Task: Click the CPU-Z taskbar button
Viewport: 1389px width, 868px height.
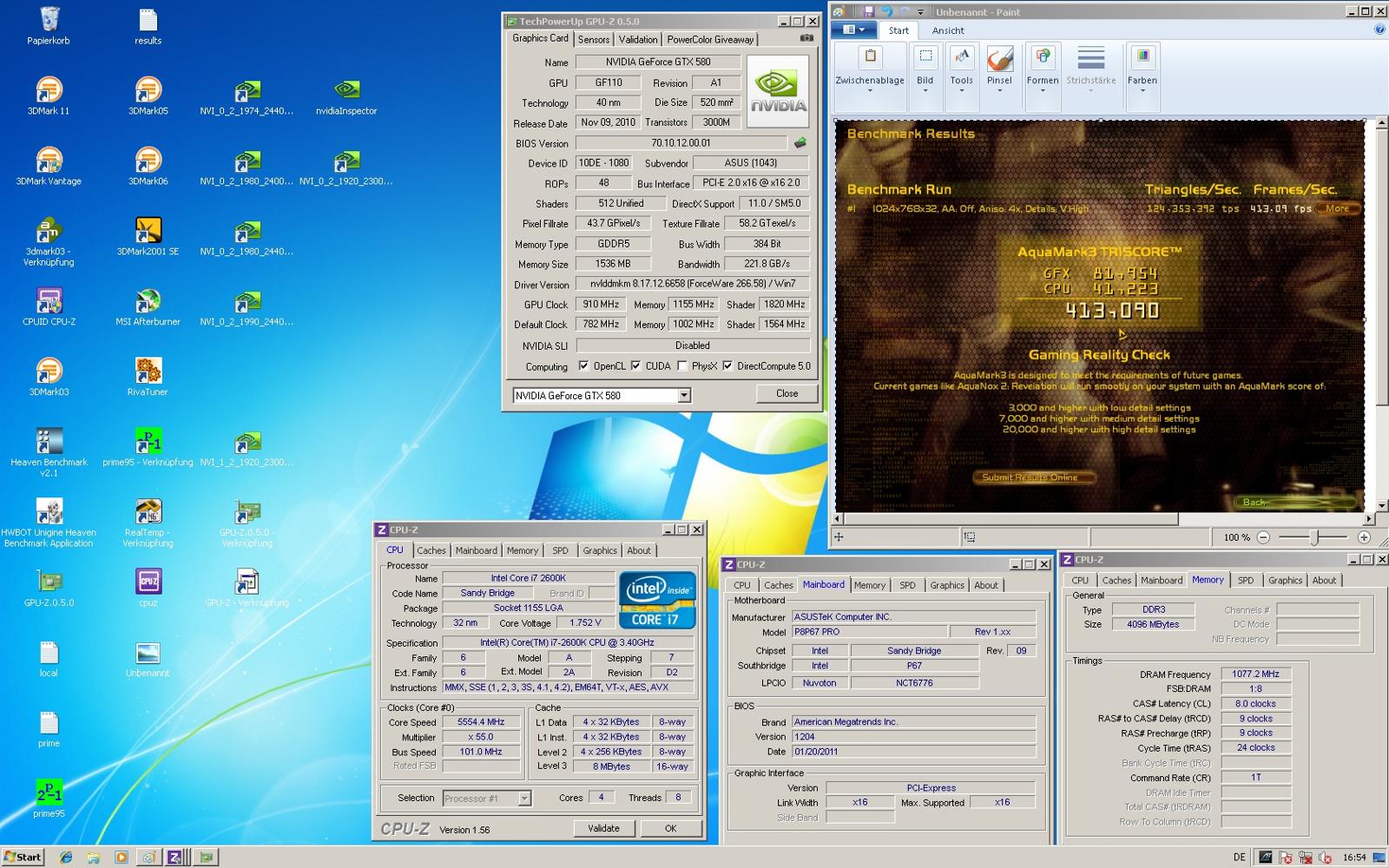Action: [175, 857]
